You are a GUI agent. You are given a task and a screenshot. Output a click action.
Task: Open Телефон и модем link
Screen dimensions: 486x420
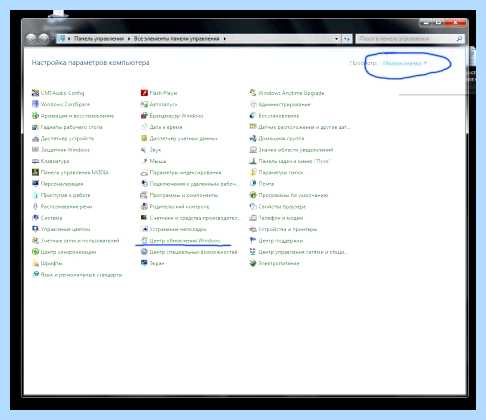281,218
